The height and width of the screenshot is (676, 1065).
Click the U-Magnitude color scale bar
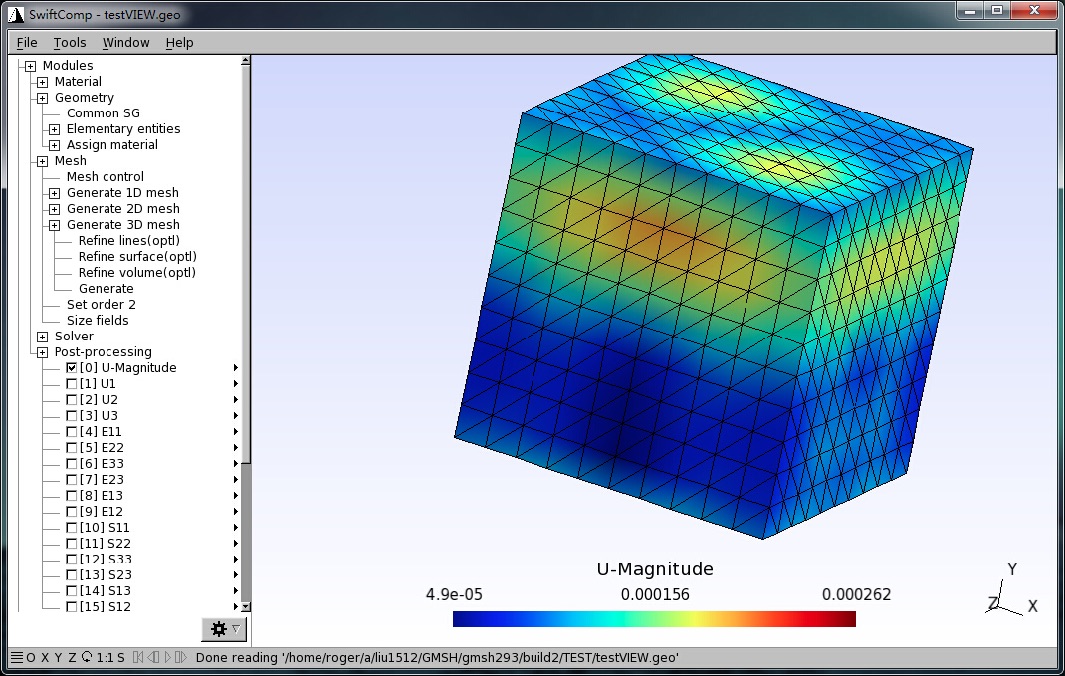(654, 619)
